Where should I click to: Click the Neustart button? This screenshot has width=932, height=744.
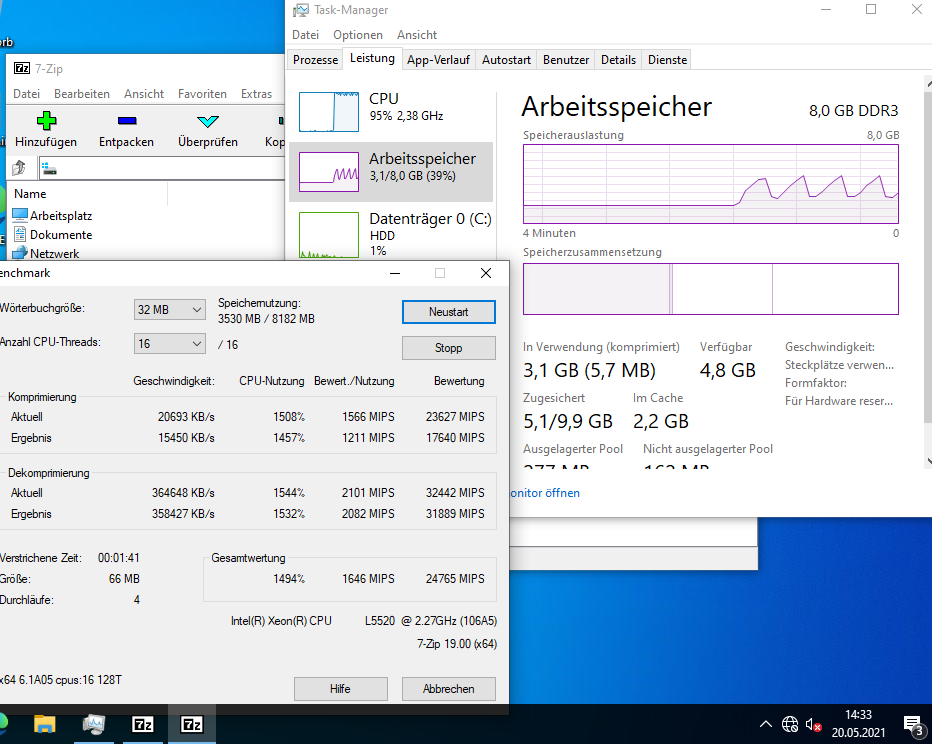pos(449,312)
